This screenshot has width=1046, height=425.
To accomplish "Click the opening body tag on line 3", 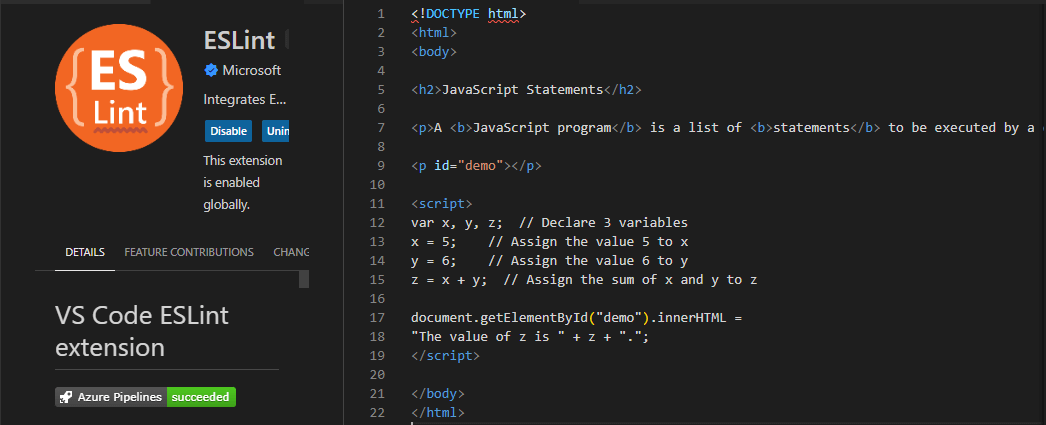I will click(x=434, y=51).
